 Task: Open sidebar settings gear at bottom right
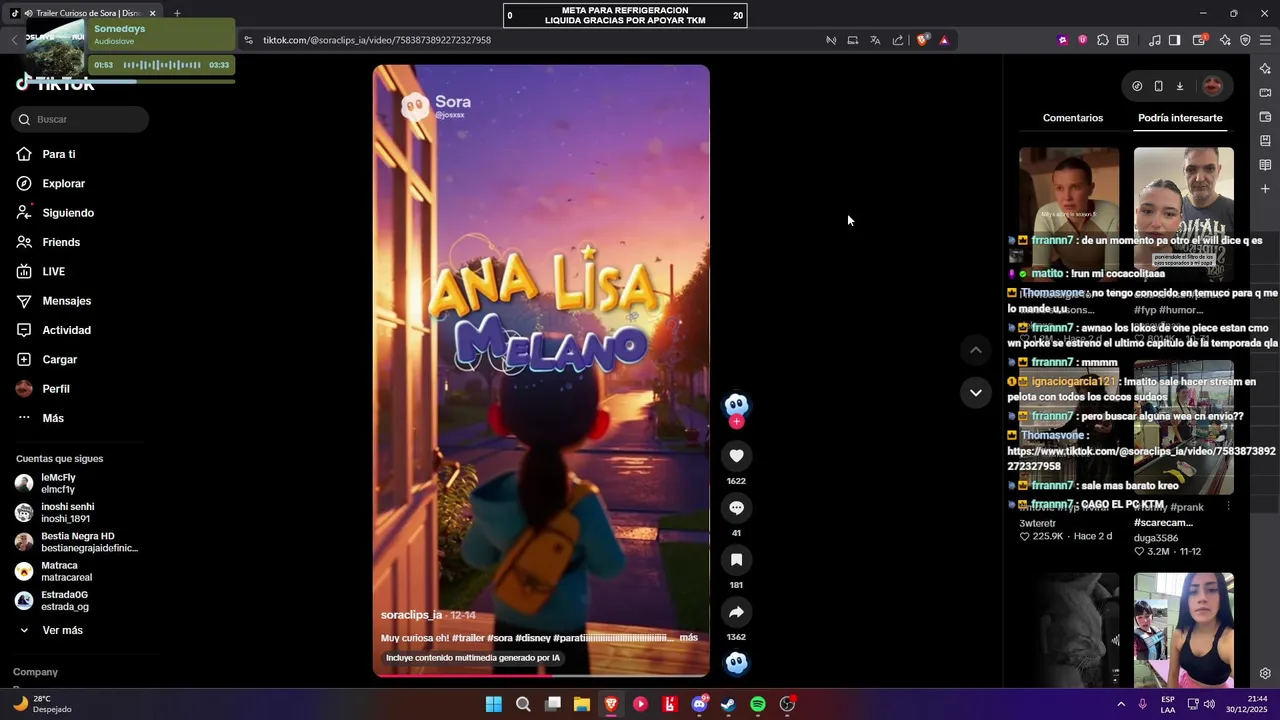(1265, 673)
